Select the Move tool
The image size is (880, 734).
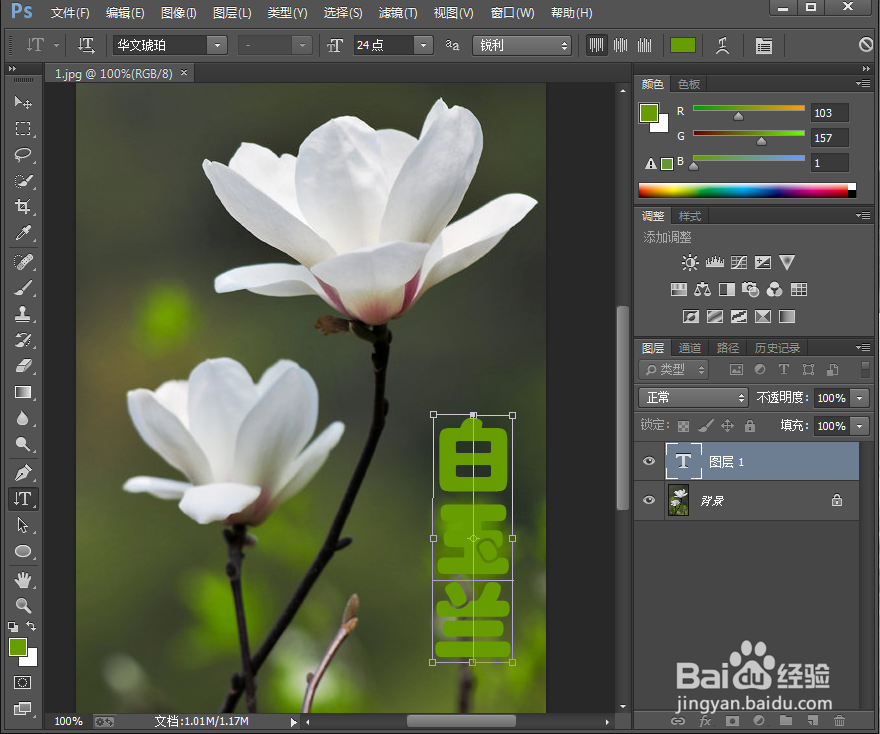(23, 102)
